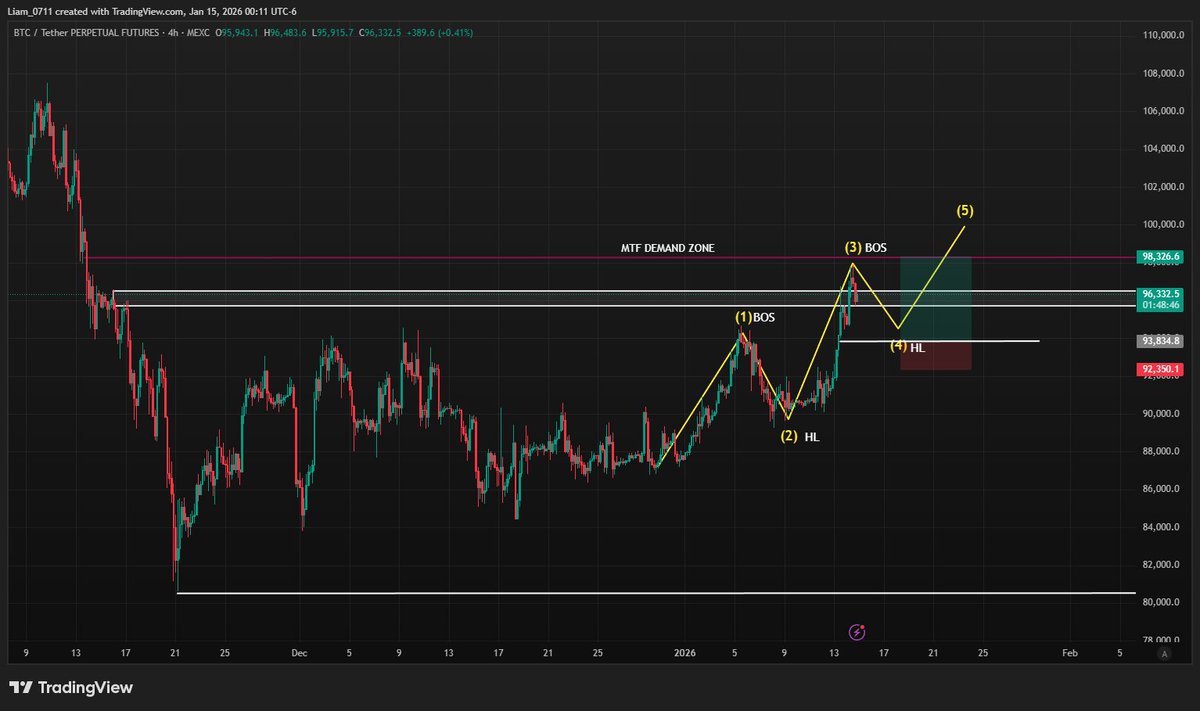Click the green 96,332.5 current price label
This screenshot has width=1200, height=711.
click(1160, 294)
